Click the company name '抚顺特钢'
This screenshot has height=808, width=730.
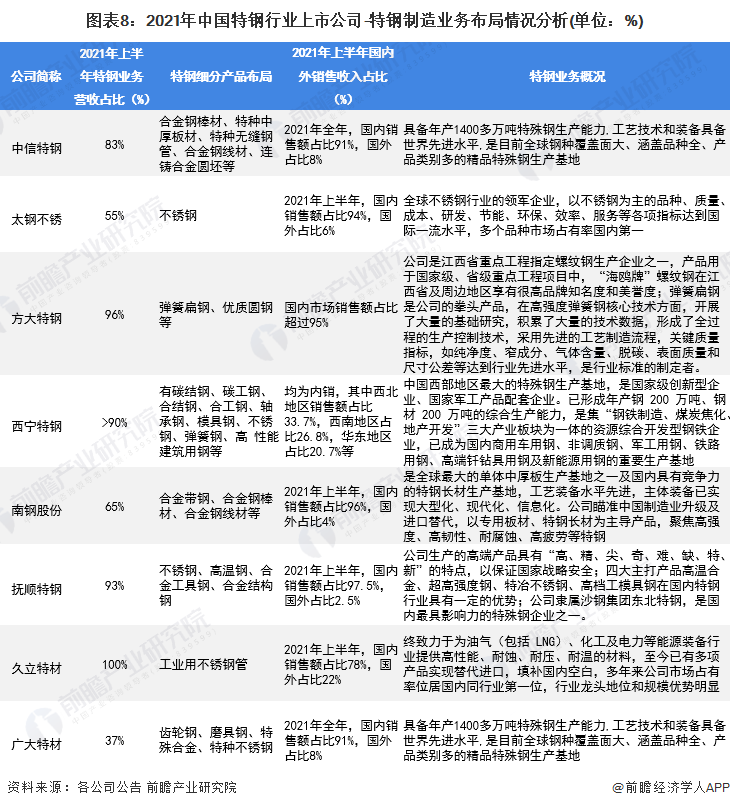[x=37, y=589]
